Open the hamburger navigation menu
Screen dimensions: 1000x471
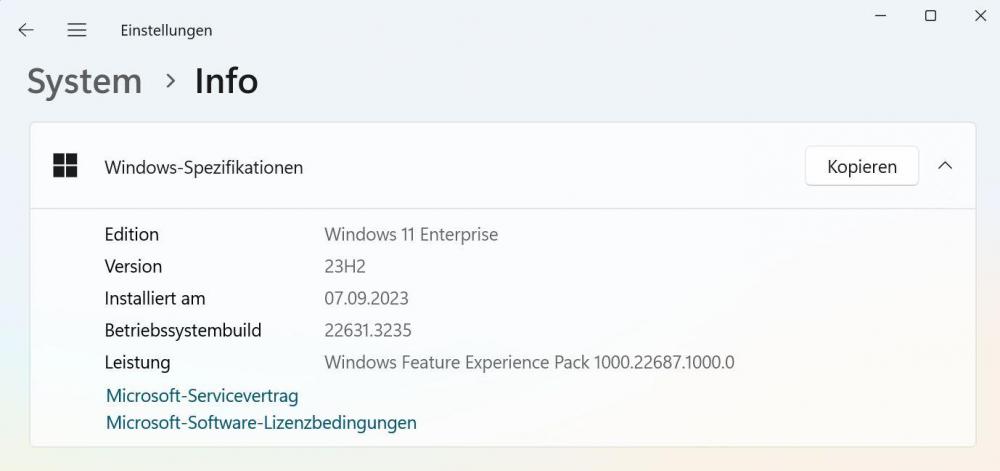77,30
